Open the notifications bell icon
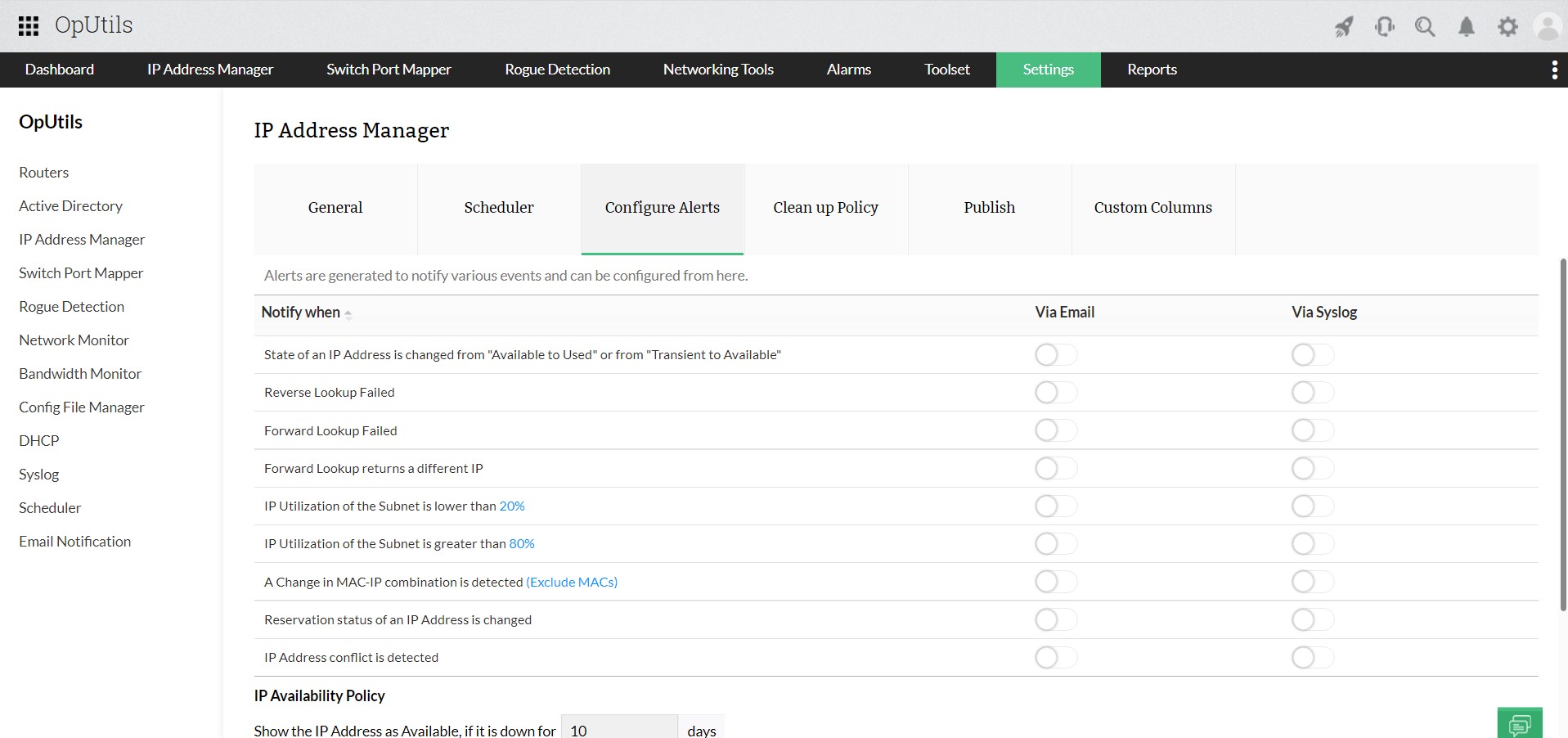Screen dimensions: 1568x738 (1466, 26)
